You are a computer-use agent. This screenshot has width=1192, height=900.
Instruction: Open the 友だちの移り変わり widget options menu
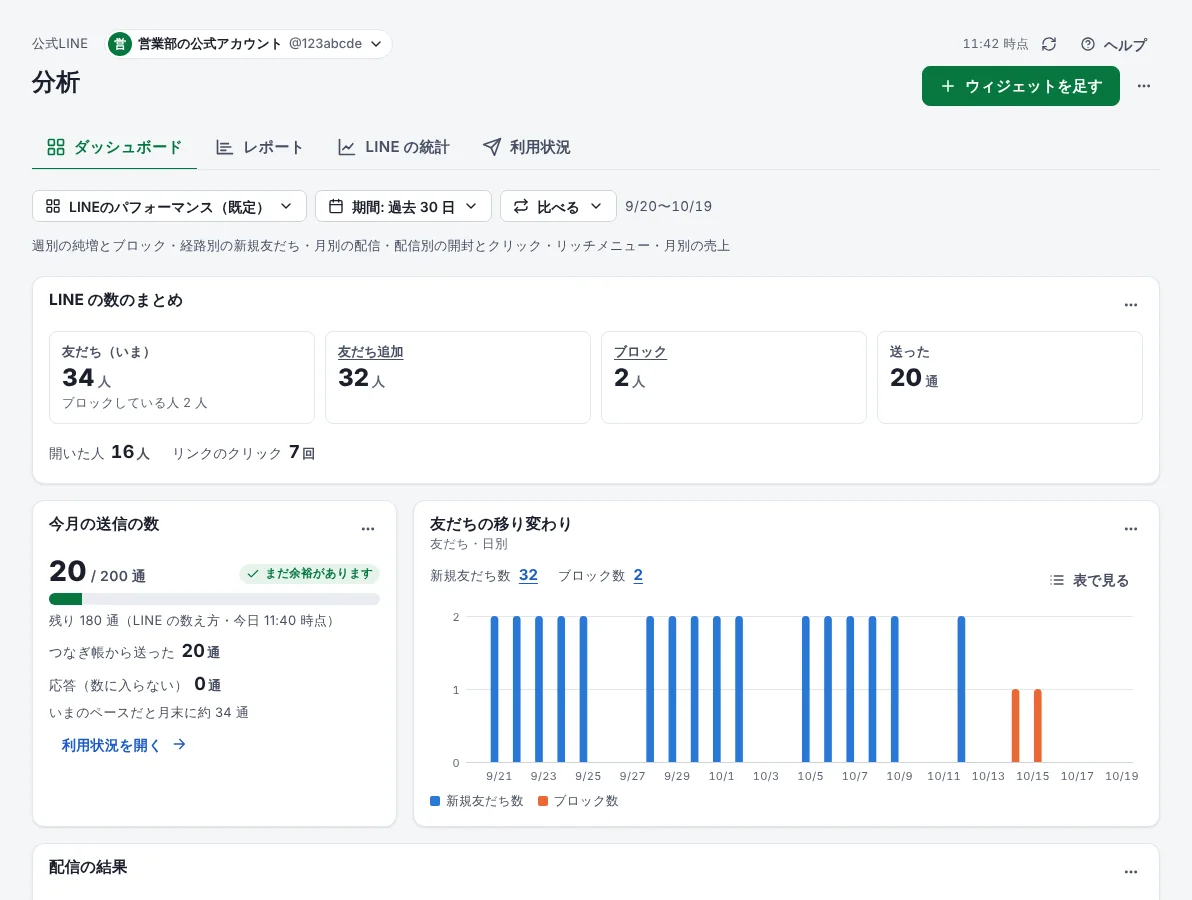1130,529
